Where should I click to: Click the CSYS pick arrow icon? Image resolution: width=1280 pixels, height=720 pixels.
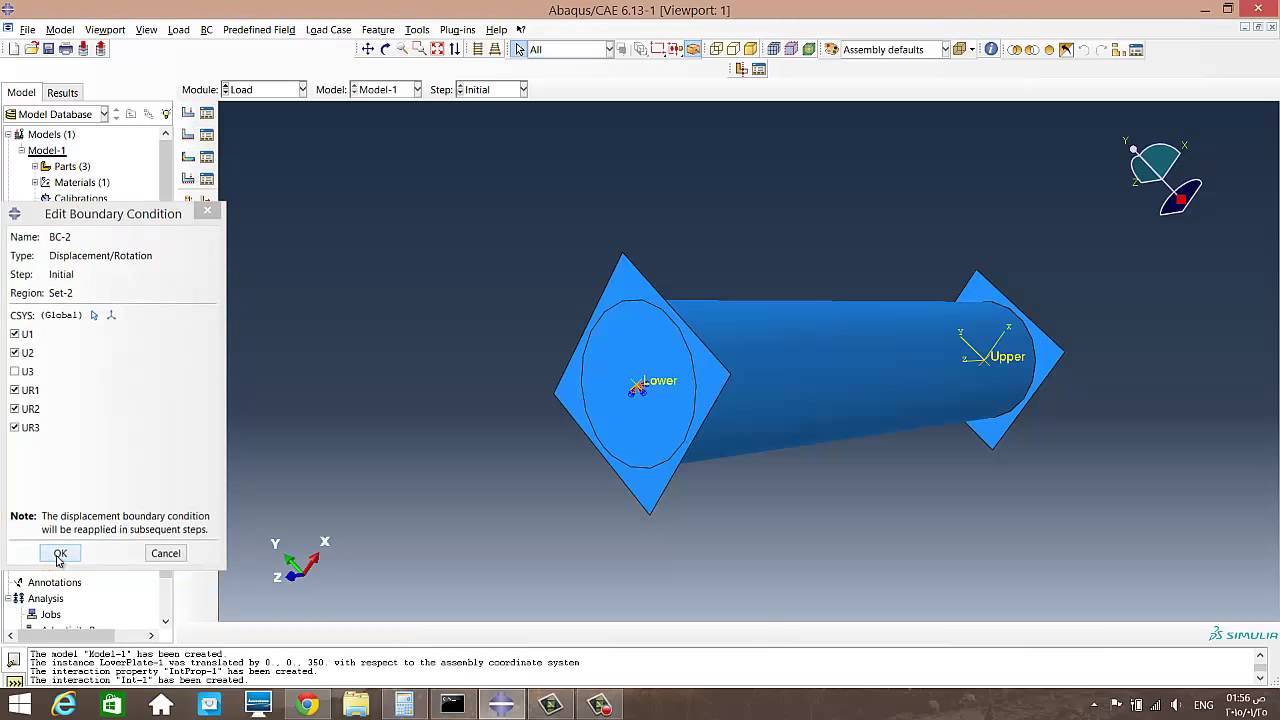tap(94, 315)
